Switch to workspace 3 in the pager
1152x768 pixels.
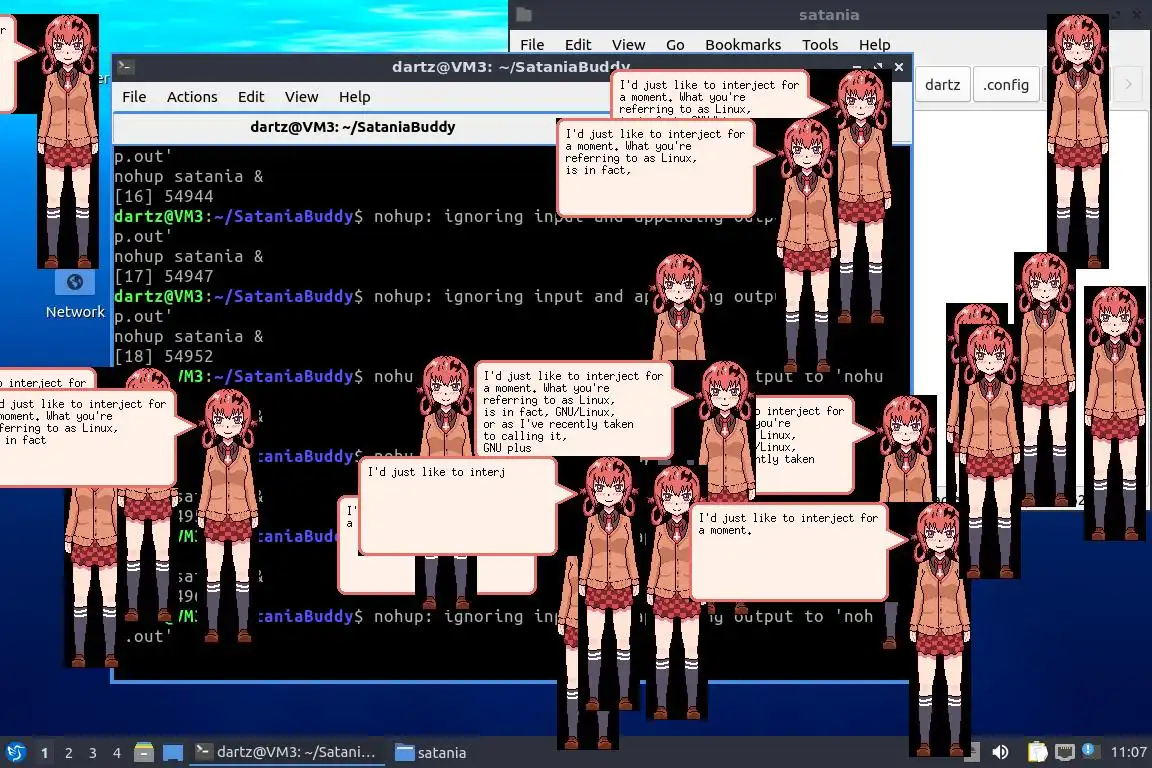pos(93,753)
